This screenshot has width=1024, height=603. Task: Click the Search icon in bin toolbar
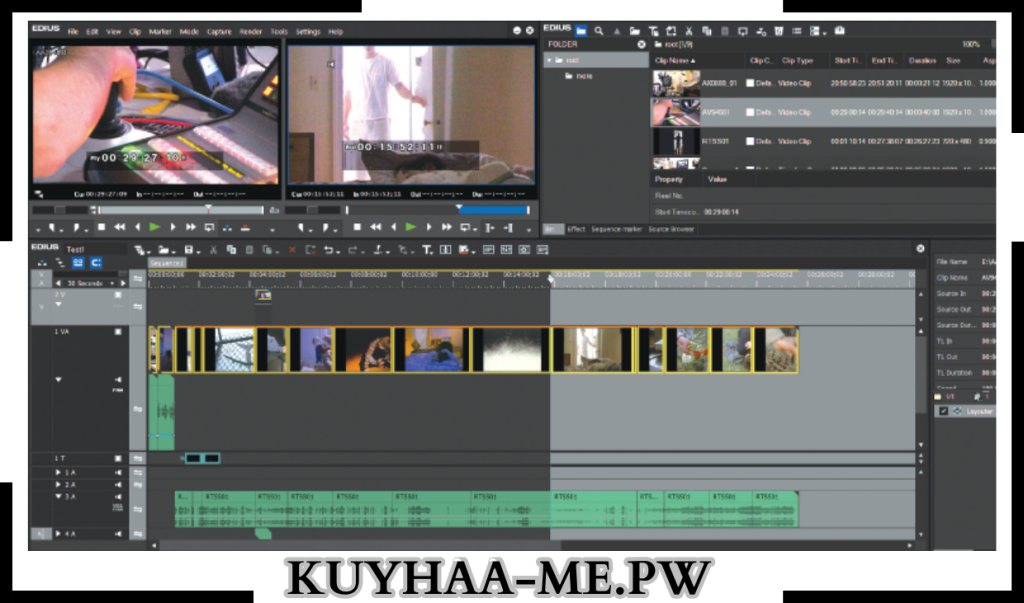click(x=599, y=31)
